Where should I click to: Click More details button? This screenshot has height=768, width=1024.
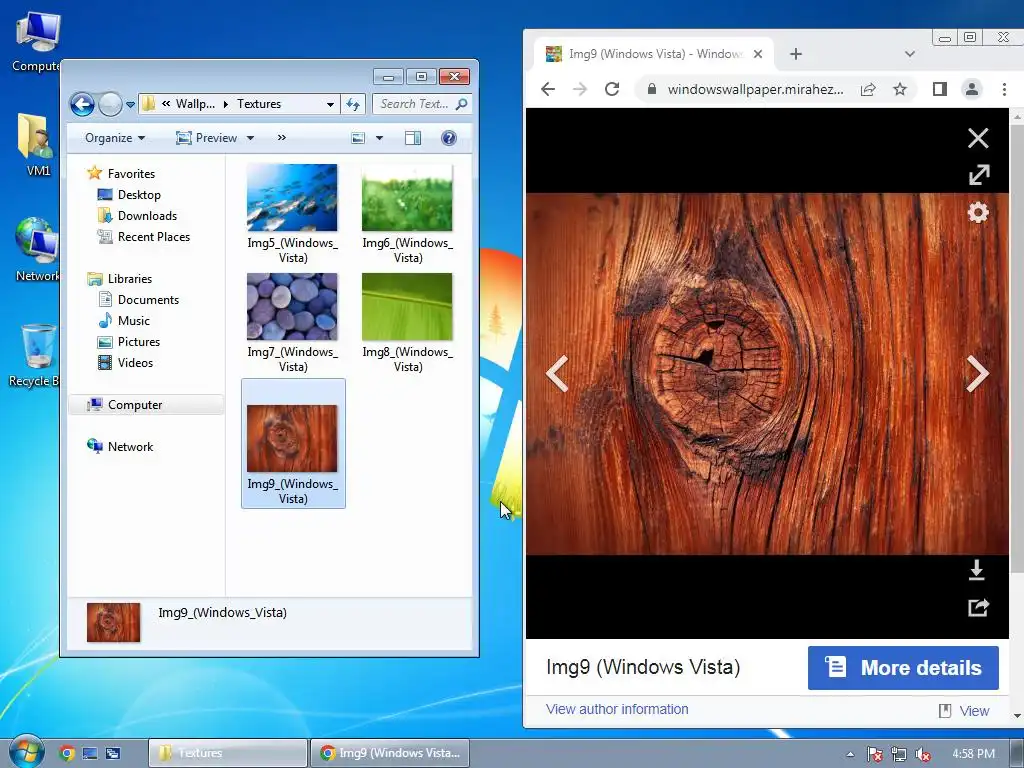click(903, 667)
